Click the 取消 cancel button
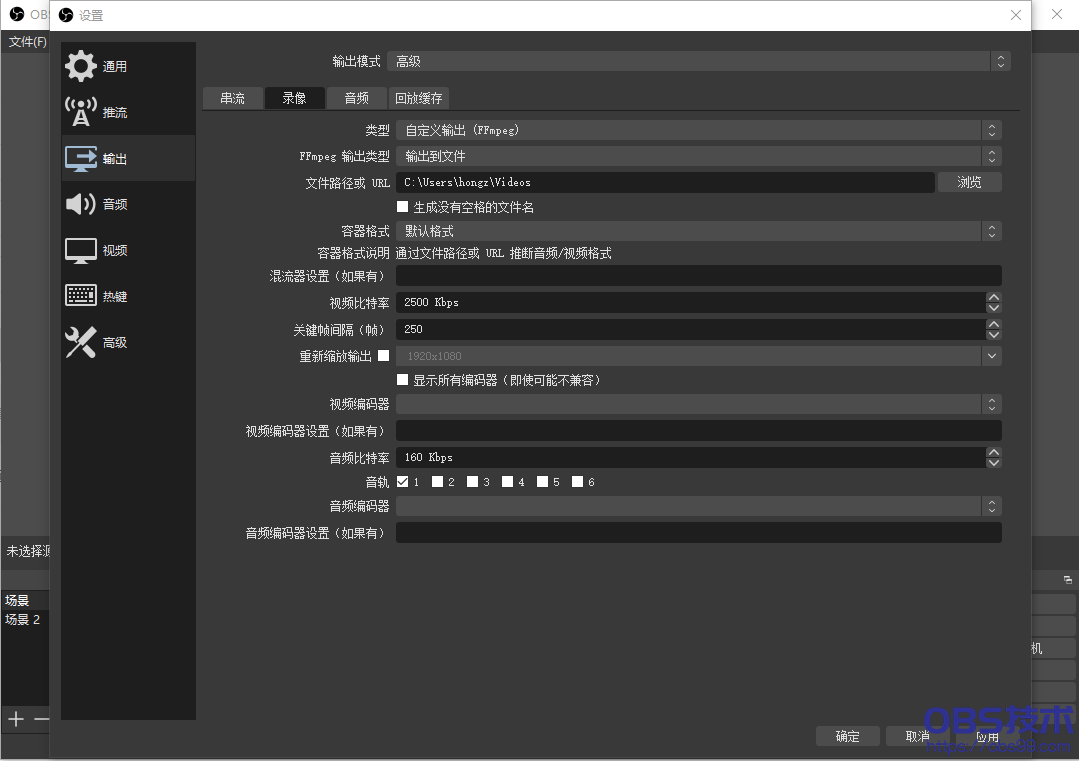The height and width of the screenshot is (761, 1079). tap(917, 736)
